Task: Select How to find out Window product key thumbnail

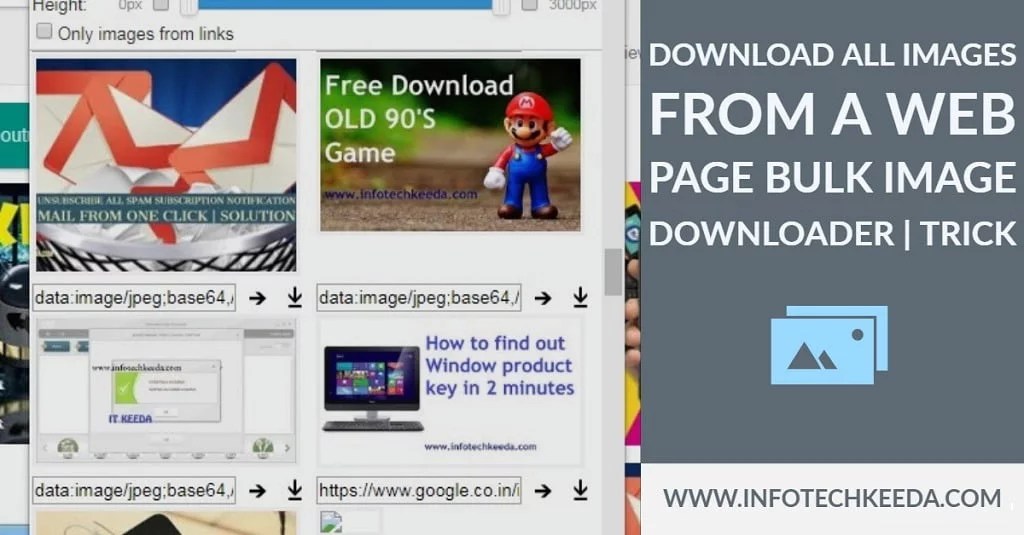Action: [x=450, y=392]
